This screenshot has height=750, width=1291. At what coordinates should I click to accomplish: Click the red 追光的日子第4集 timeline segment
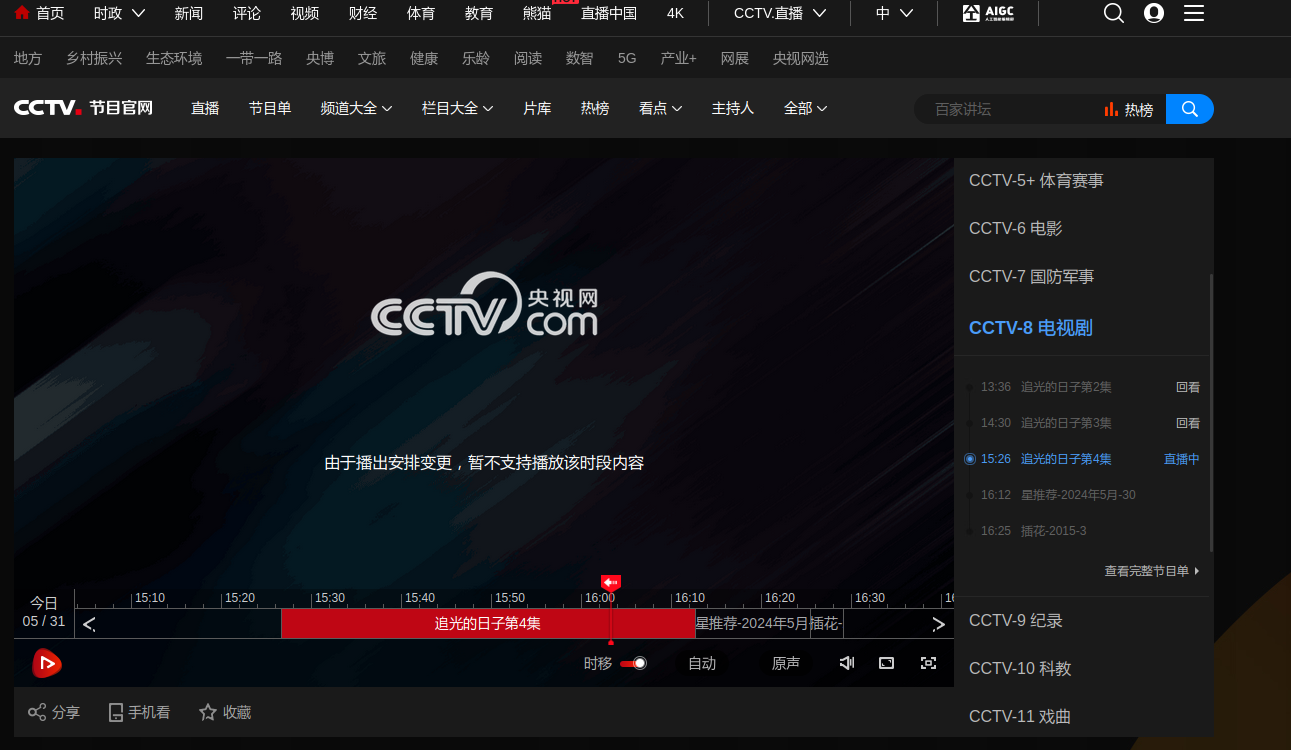[488, 623]
